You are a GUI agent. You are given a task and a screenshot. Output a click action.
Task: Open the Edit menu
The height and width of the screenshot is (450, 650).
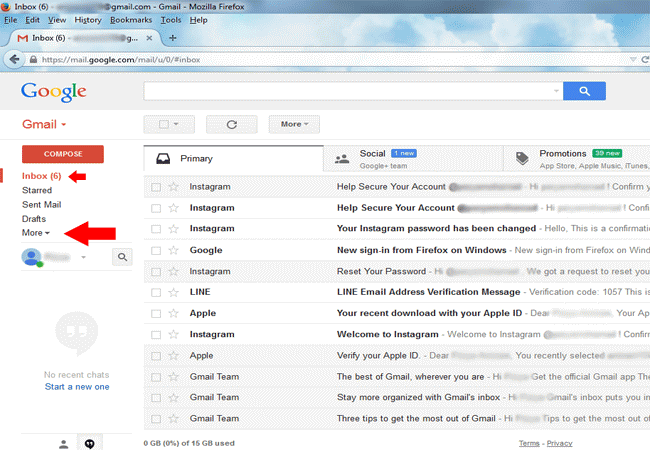32,20
